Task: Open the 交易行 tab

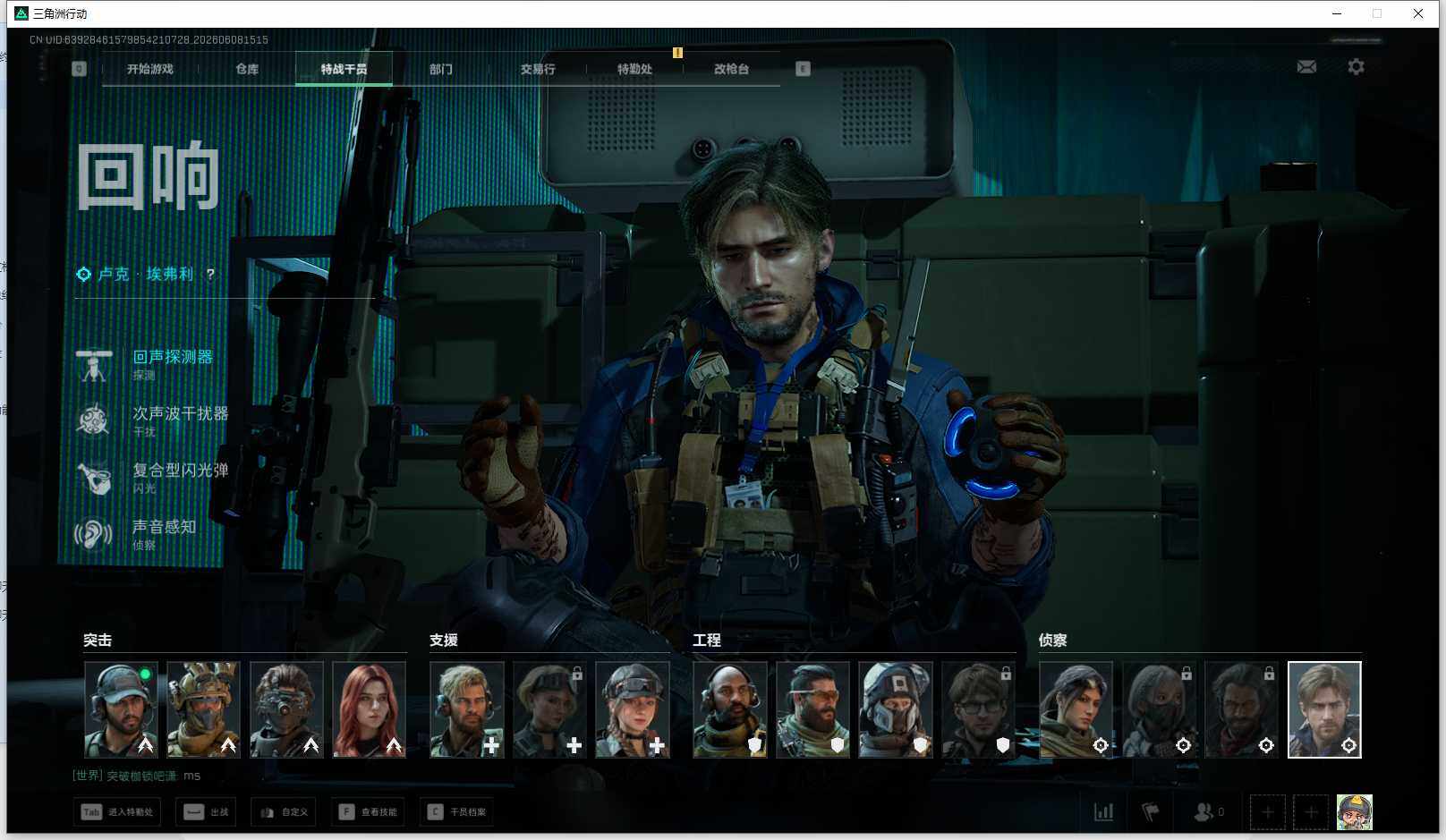Action: point(538,69)
